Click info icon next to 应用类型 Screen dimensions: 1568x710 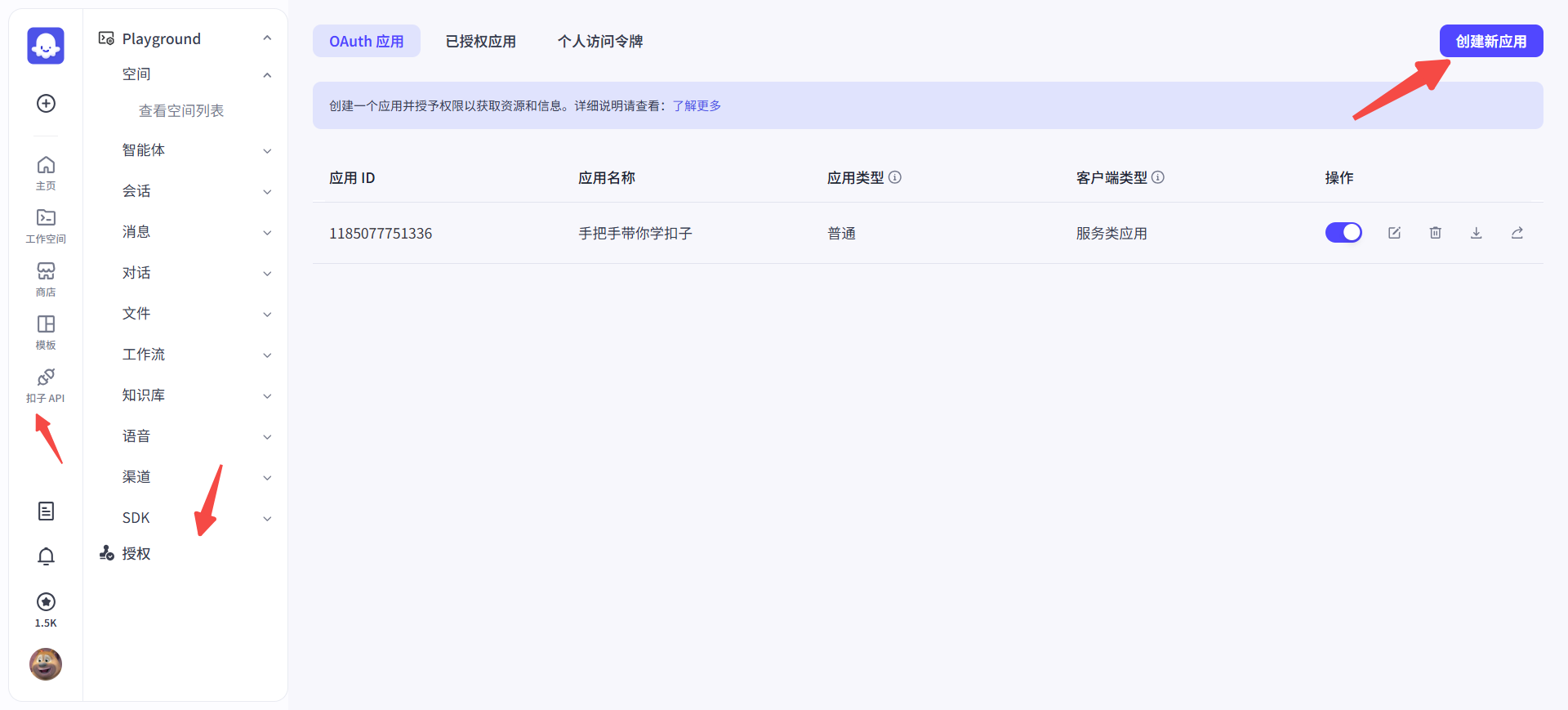(895, 177)
